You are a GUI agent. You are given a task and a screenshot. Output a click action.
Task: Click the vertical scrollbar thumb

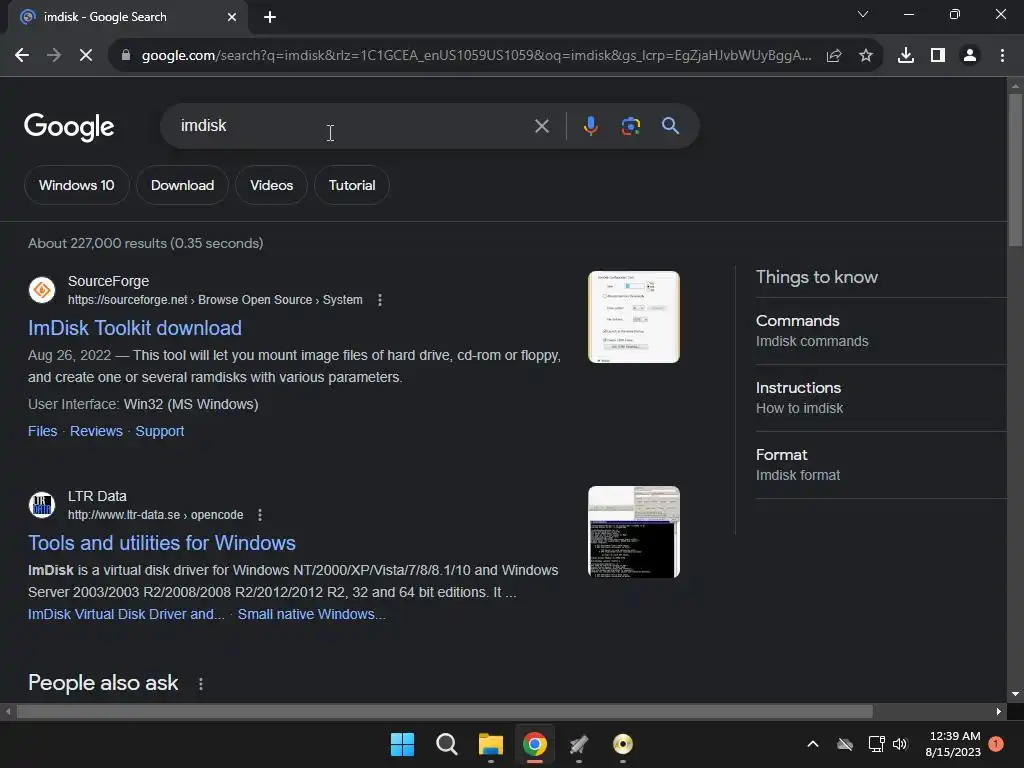1015,170
